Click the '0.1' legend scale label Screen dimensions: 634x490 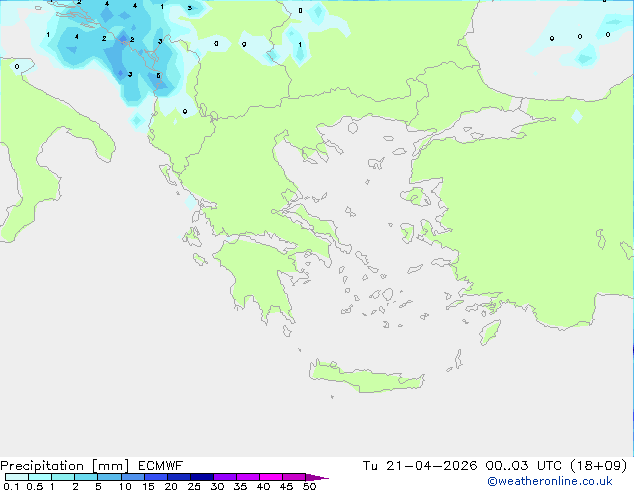coord(11,486)
